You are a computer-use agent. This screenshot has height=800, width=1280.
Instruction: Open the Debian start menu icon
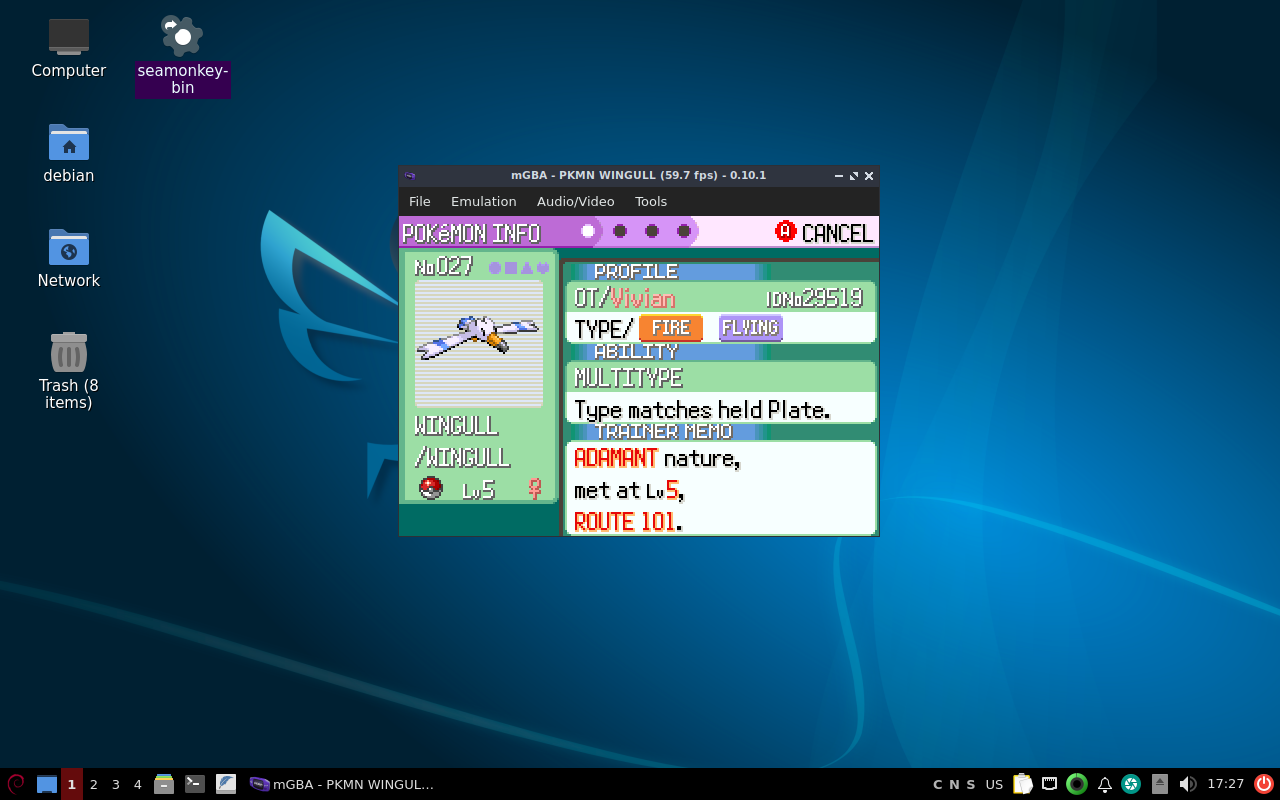(16, 784)
